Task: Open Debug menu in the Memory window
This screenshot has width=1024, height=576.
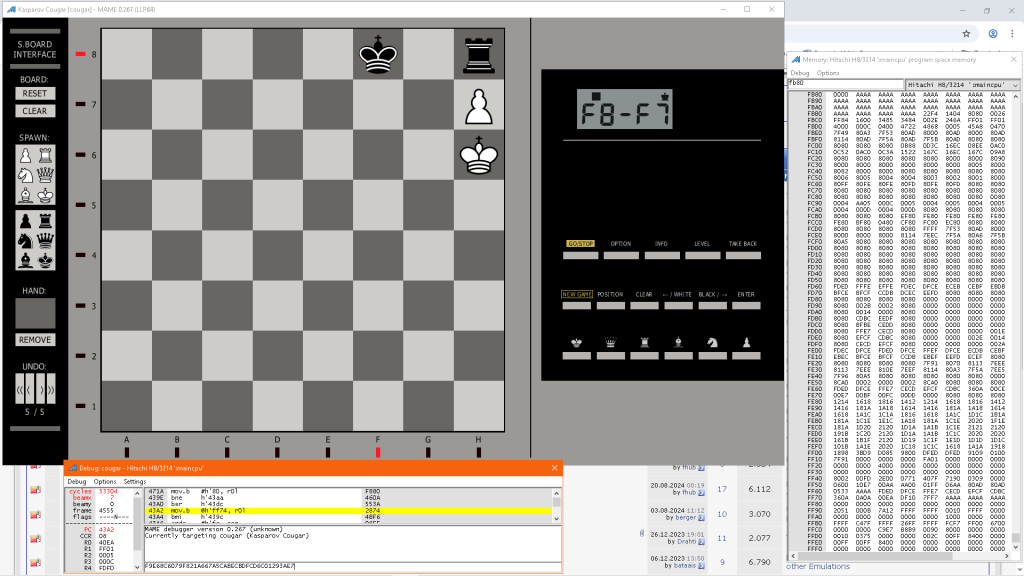Action: pyautogui.click(x=799, y=73)
